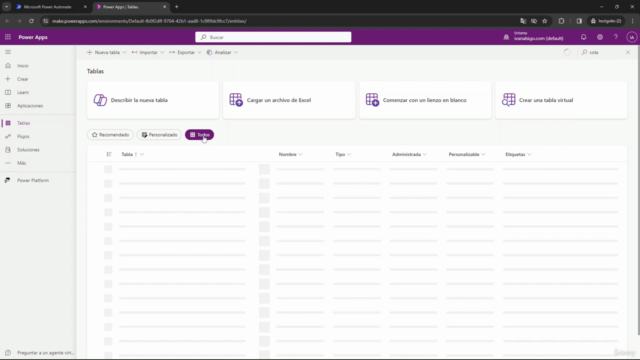The width and height of the screenshot is (640, 360).
Task: Click the column list options icon
Action: (109, 154)
